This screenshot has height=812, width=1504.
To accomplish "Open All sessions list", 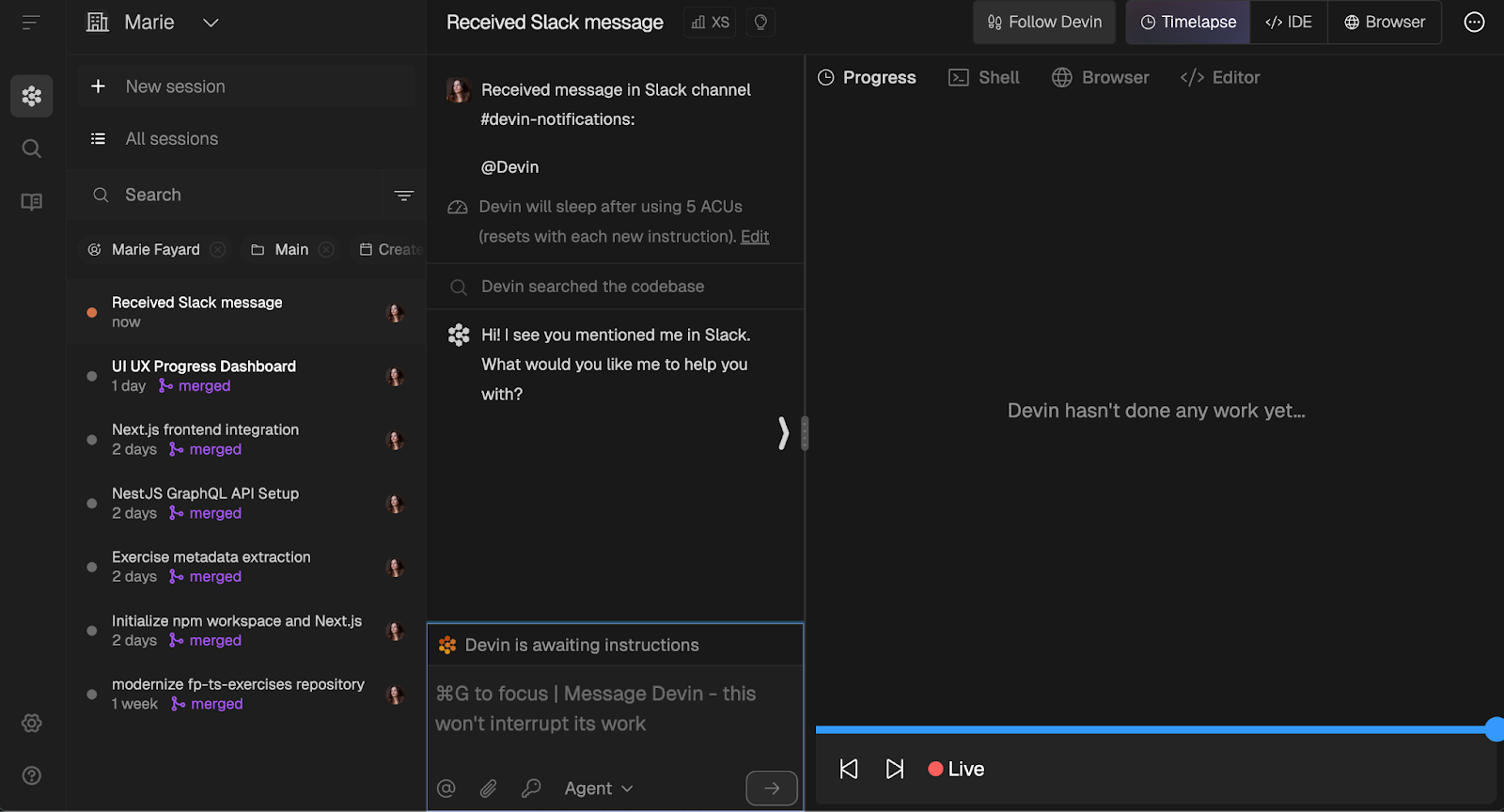I will [246, 139].
